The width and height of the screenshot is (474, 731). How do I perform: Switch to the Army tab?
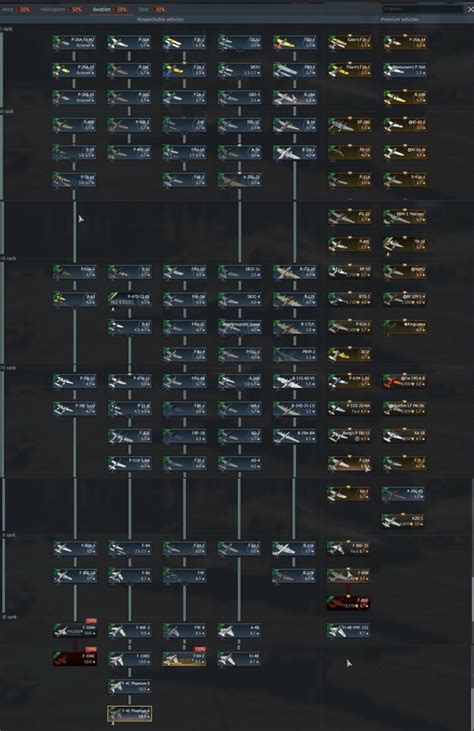click(16, 9)
